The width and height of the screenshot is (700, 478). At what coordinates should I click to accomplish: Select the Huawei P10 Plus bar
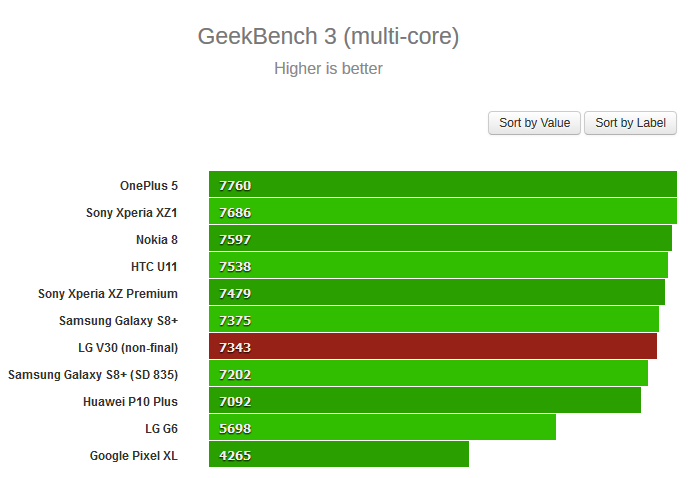click(425, 401)
